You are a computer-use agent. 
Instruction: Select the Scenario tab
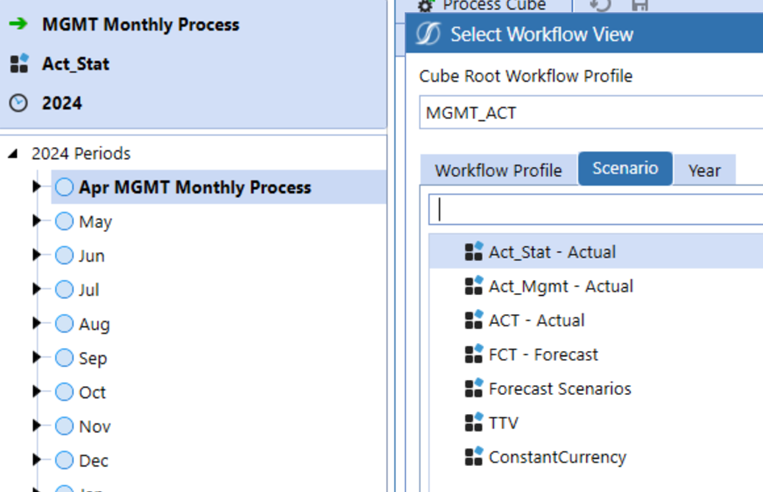625,169
